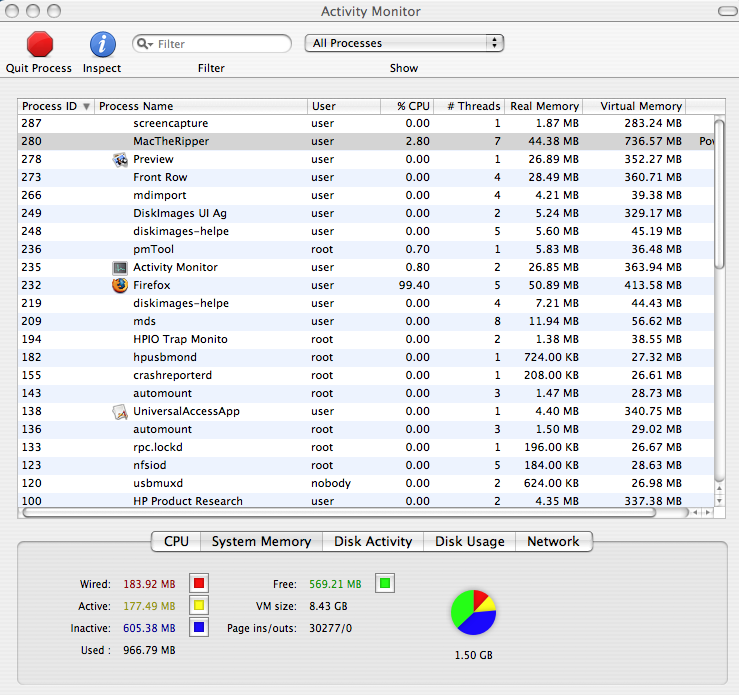Click the Activity Monitor icon in the process list
The image size is (739, 695).
[120, 268]
